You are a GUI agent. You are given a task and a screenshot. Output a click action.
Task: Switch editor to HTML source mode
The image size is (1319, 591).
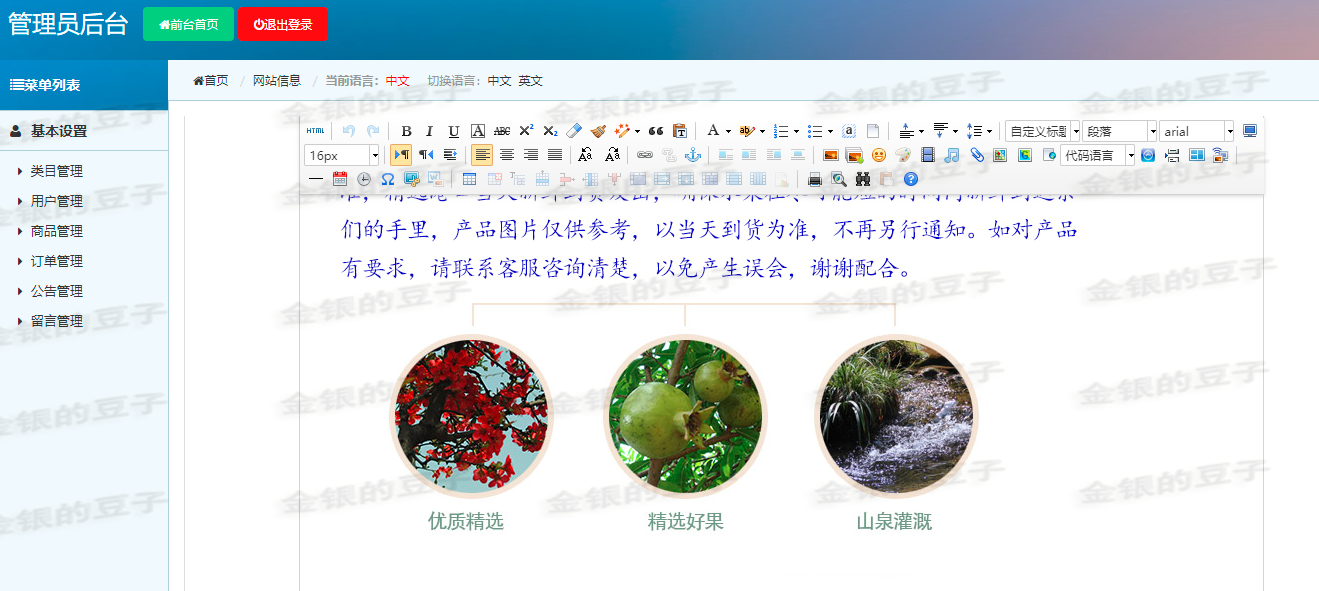click(x=315, y=131)
